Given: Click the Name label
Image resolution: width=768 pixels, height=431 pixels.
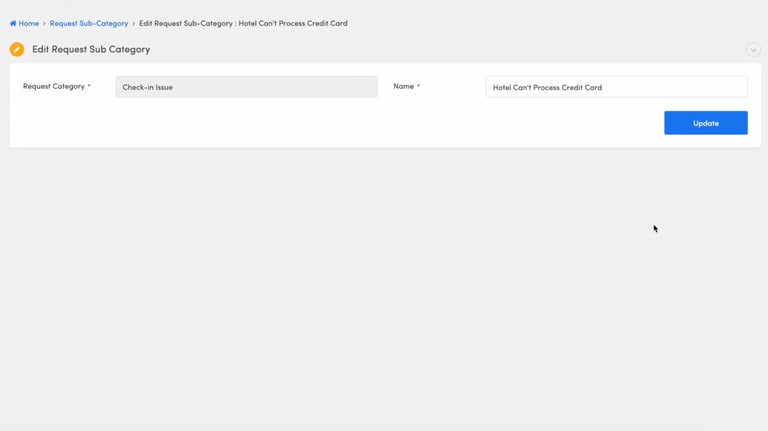Looking at the screenshot, I should 404,86.
